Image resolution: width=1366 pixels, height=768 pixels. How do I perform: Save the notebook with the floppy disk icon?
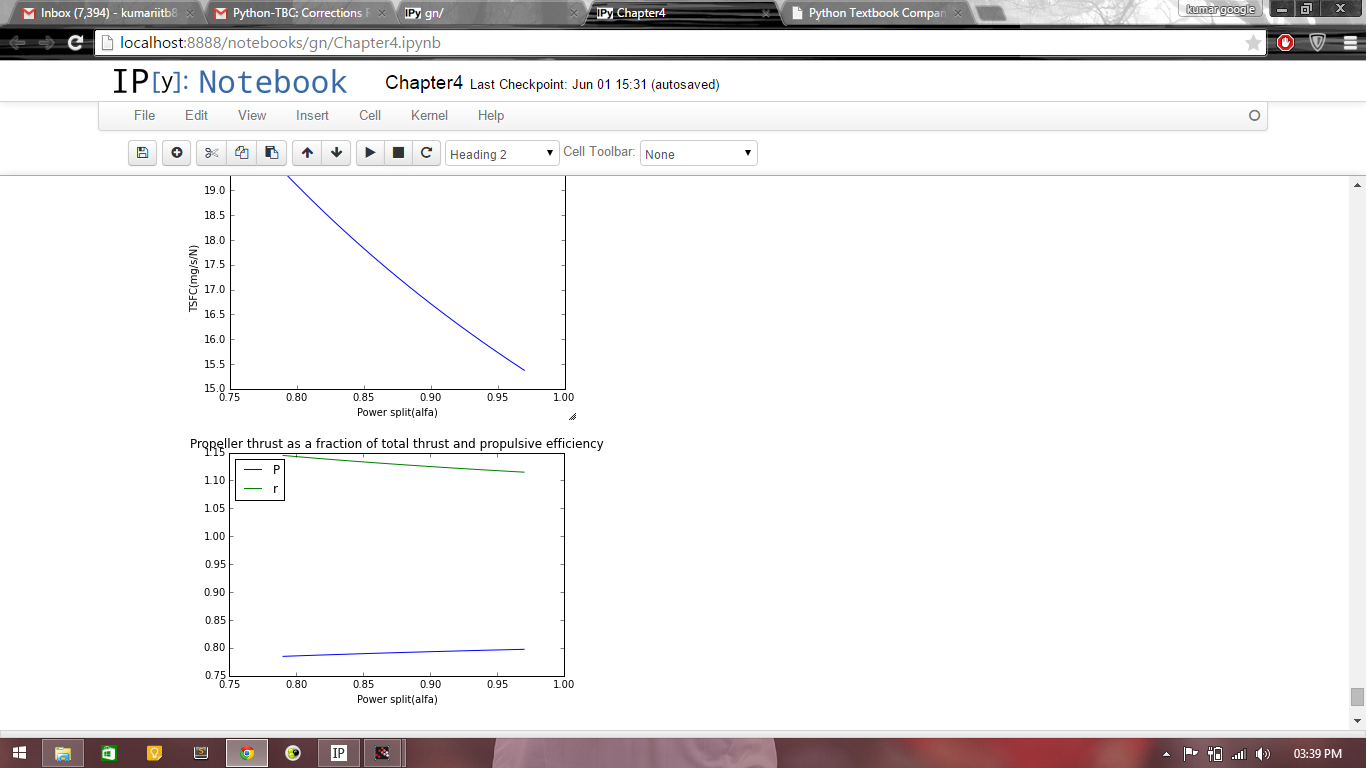[142, 153]
